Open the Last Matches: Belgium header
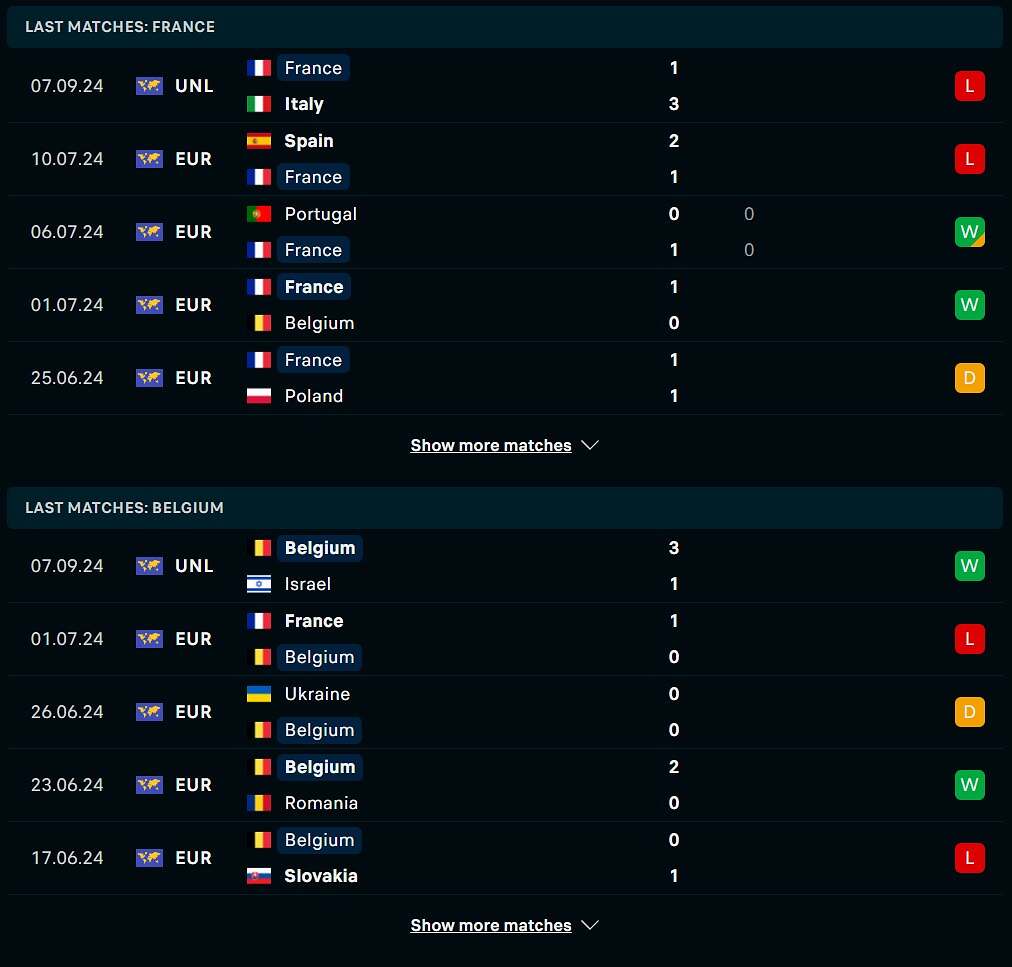This screenshot has height=967, width=1012. [505, 507]
